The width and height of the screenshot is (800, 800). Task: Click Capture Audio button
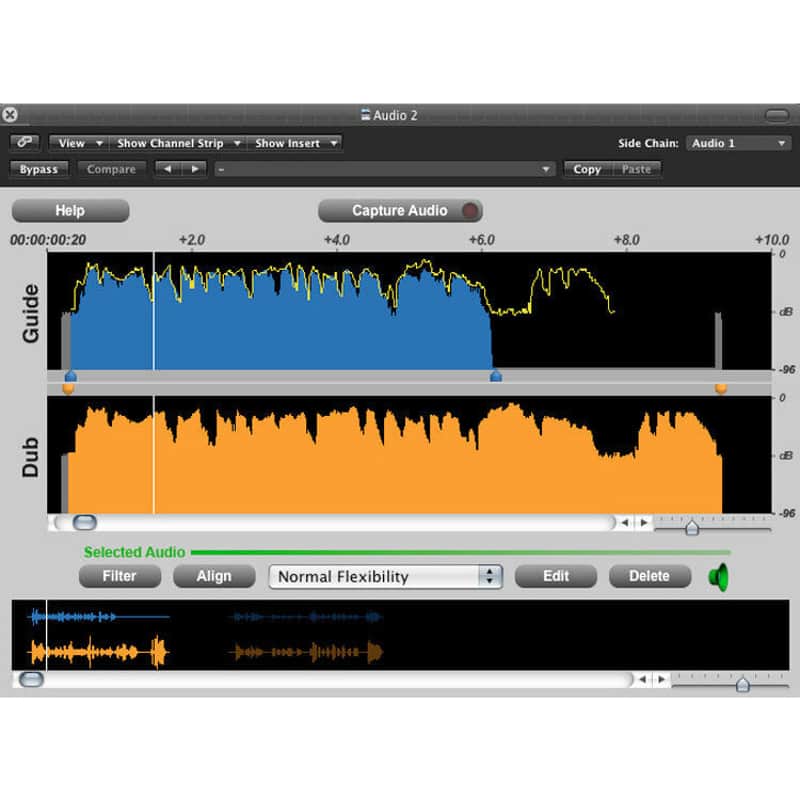point(400,211)
